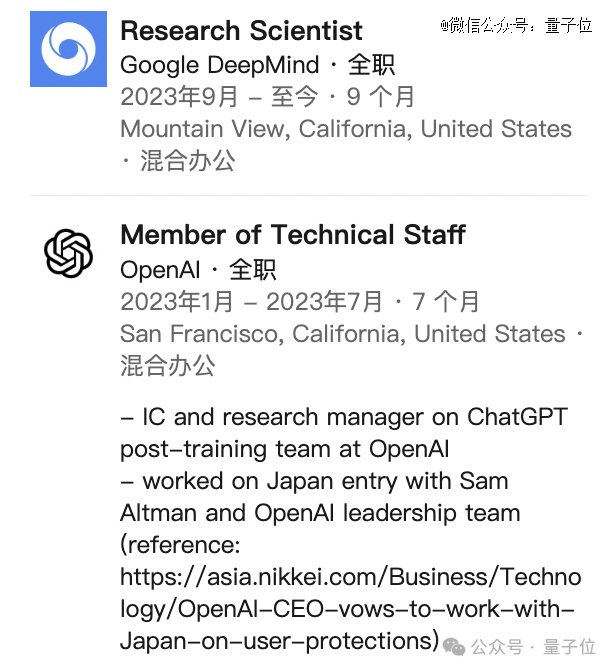Click the OpenAI company logo
Viewport: 616px width, 672px height.
[x=68, y=253]
